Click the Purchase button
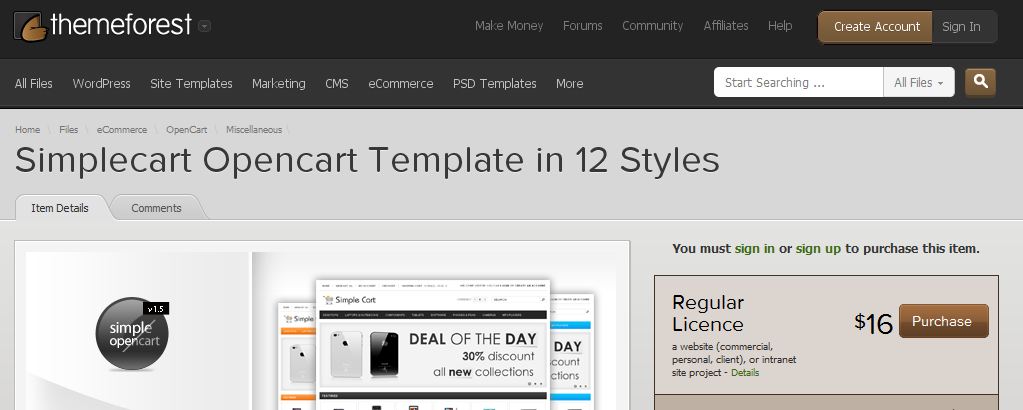 coord(943,321)
